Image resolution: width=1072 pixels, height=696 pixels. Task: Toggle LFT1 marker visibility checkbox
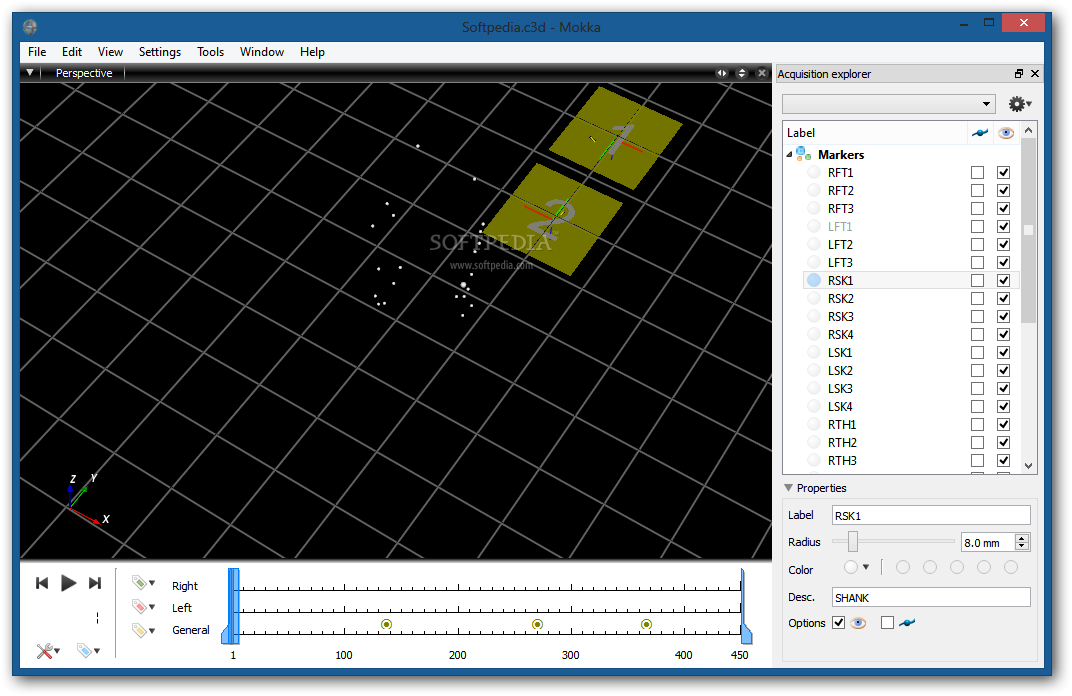pyautogui.click(x=1004, y=226)
